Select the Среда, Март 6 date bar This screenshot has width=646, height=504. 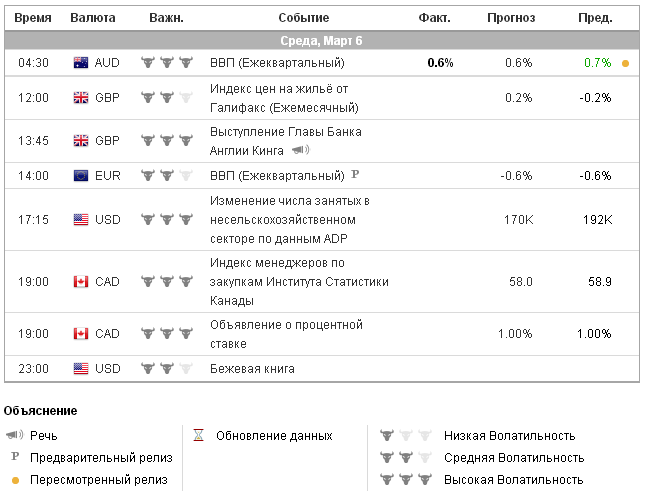tap(322, 41)
